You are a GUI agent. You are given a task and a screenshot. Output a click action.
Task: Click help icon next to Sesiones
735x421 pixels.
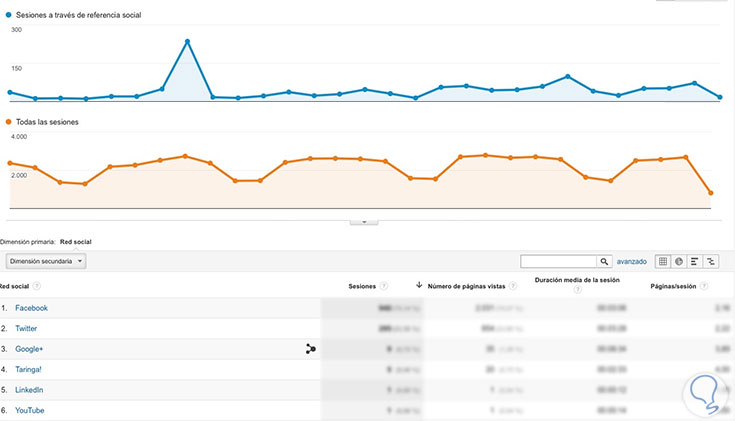click(384, 287)
